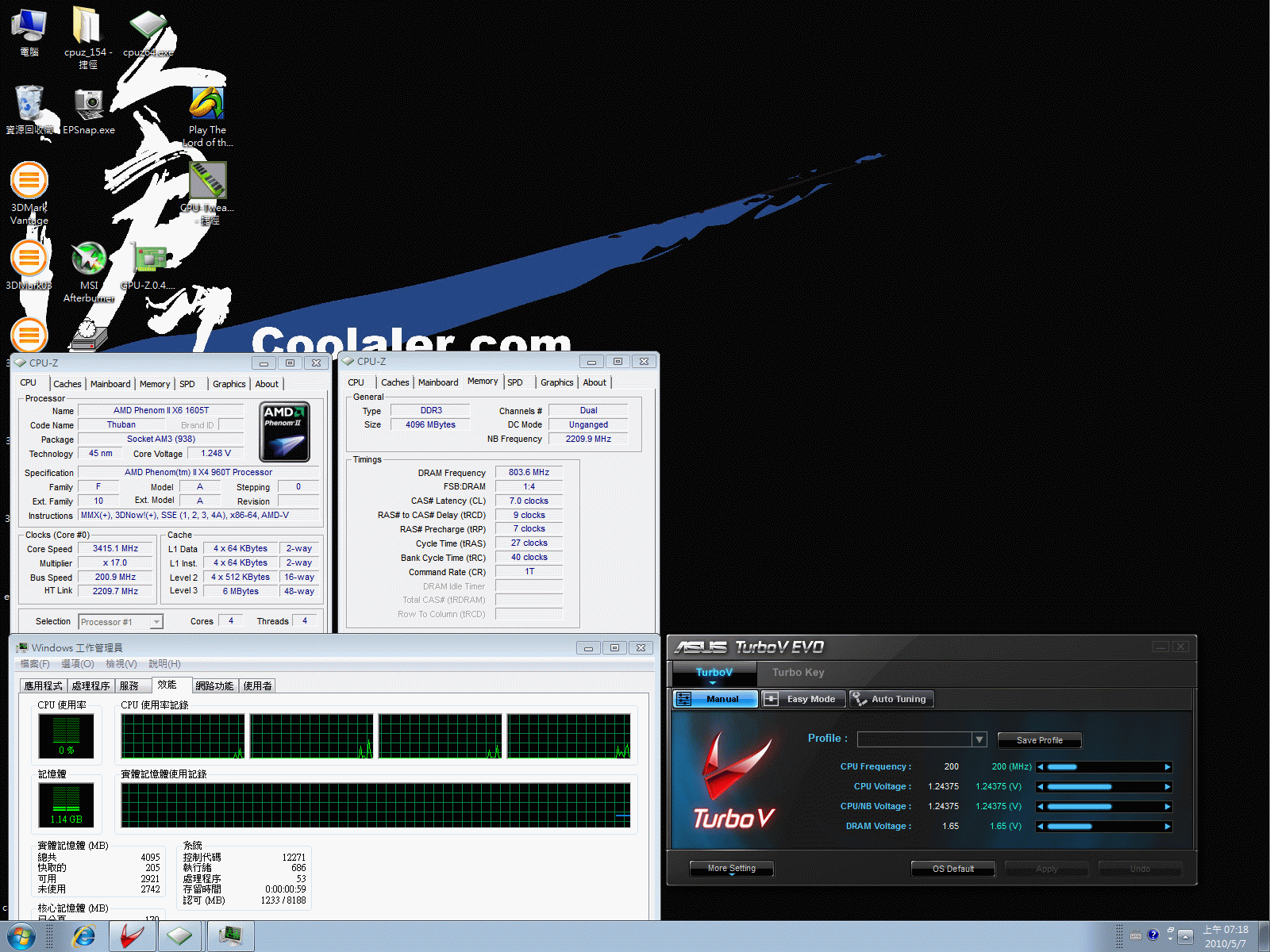Open the Caches tab in left CPU-Z
1270x952 pixels.
pos(67,384)
